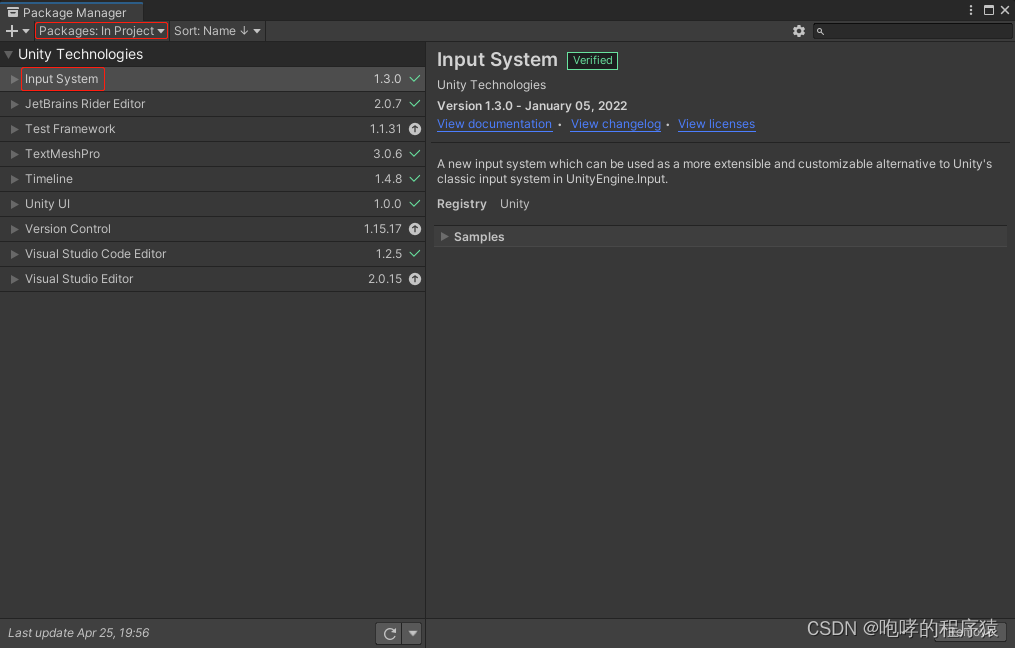
Task: Click the update available icon for Visual Studio Editor
Action: 415,279
